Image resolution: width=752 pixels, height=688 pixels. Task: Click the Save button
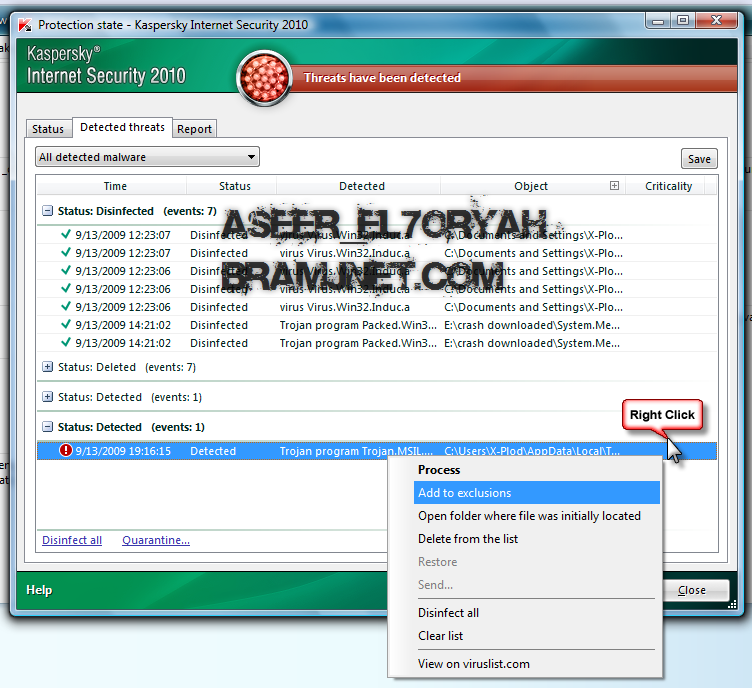click(x=699, y=159)
